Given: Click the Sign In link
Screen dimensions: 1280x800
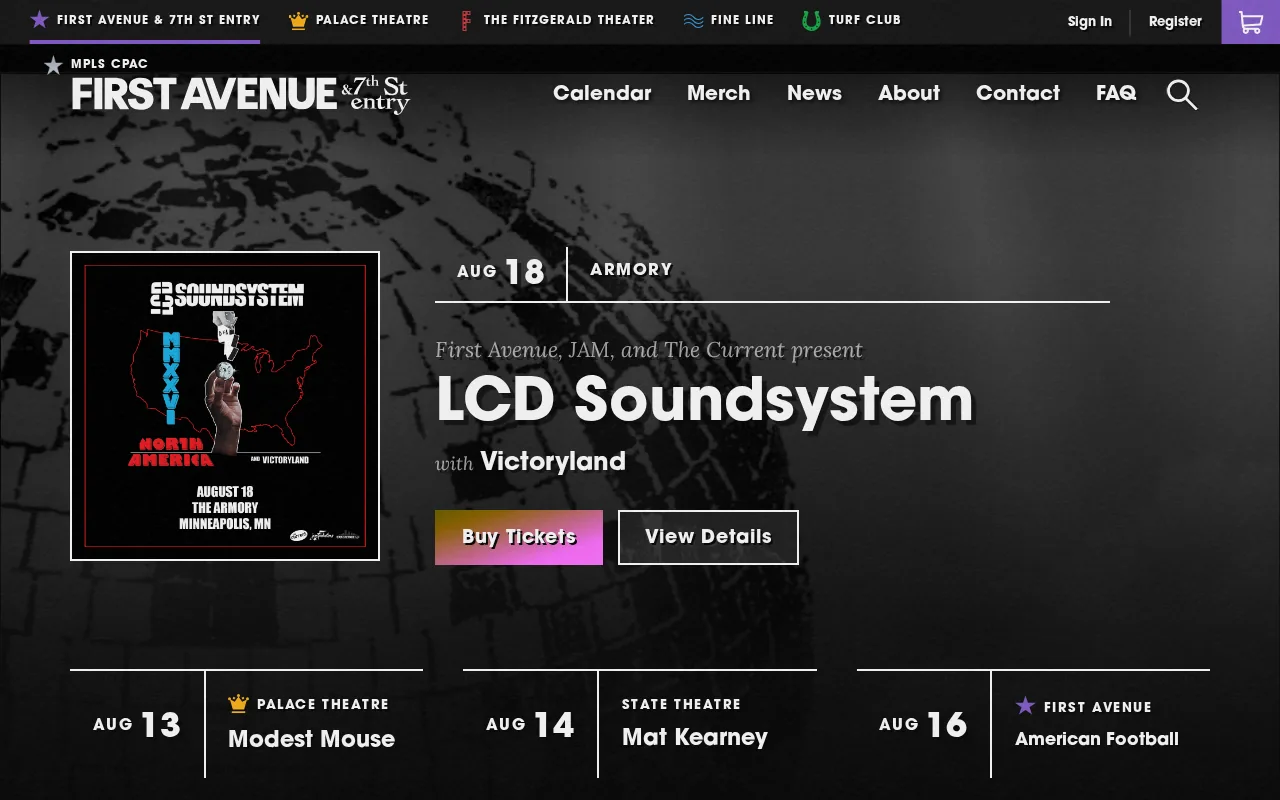Looking at the screenshot, I should point(1089,21).
